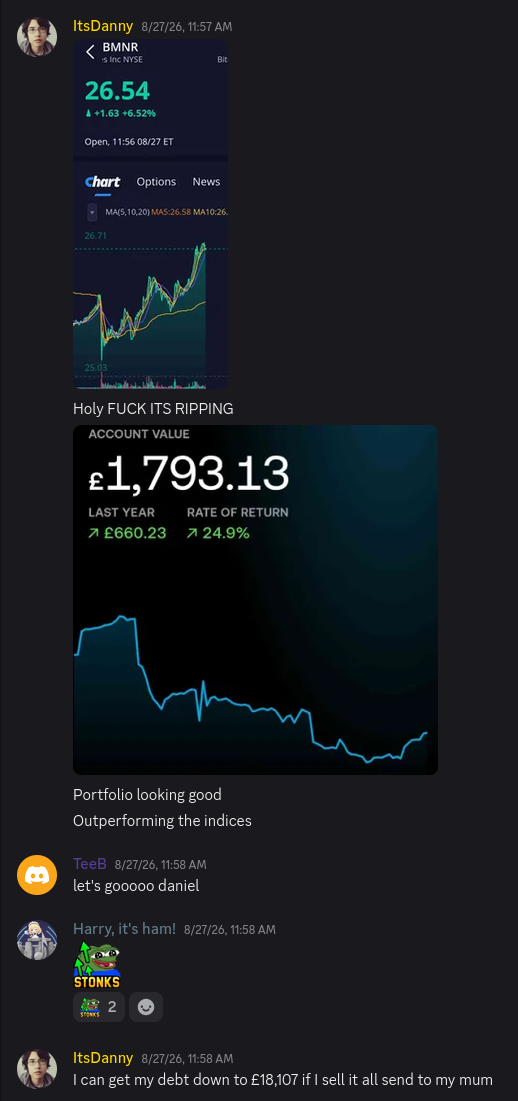The width and height of the screenshot is (518, 1101).
Task: Open the account value portfolio image
Action: 255,600
